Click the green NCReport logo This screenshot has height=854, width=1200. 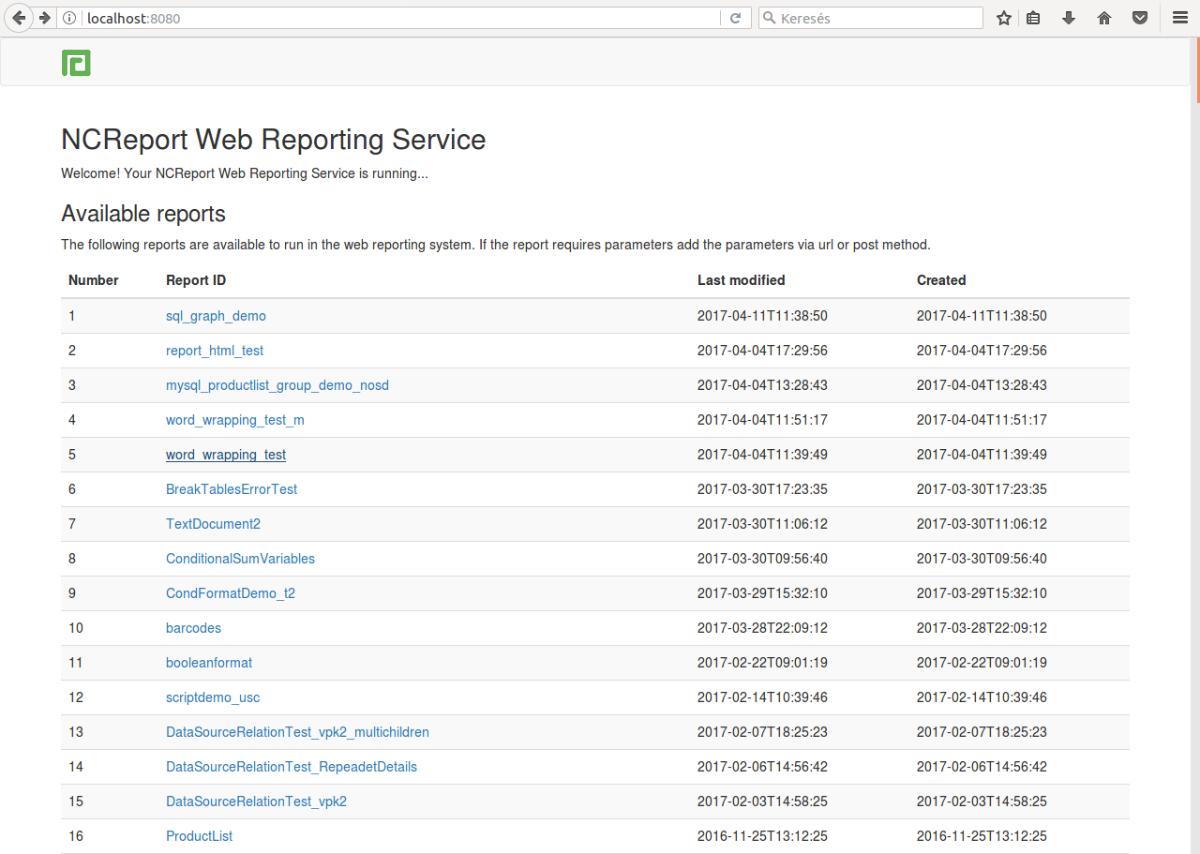[x=76, y=63]
